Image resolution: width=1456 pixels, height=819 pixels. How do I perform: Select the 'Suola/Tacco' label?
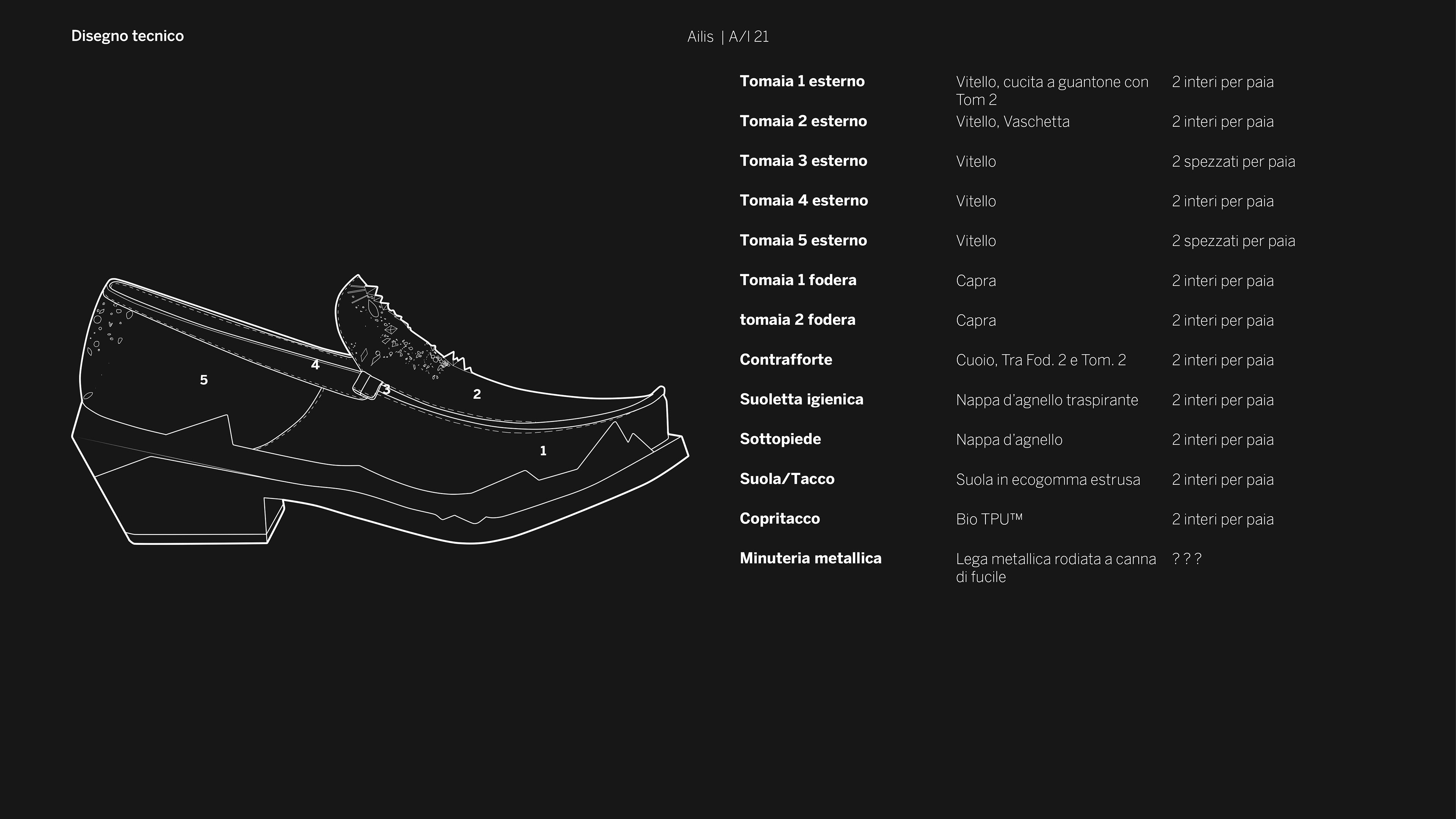tap(787, 479)
